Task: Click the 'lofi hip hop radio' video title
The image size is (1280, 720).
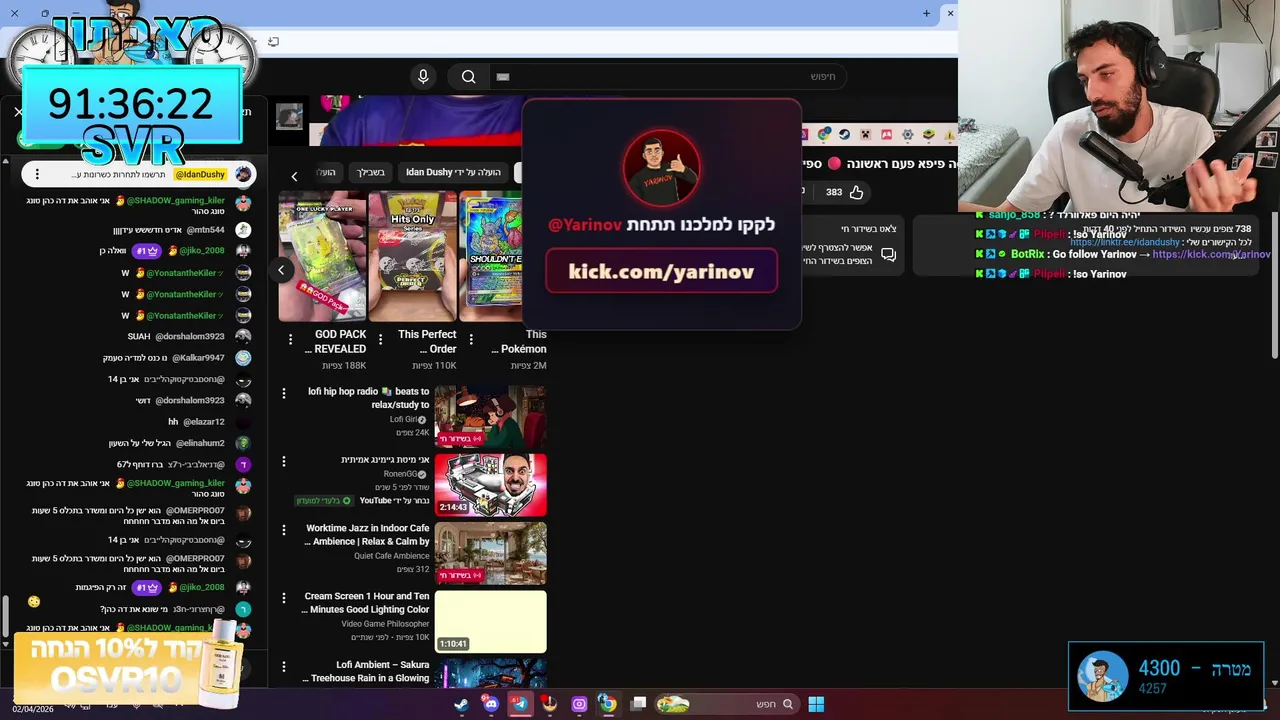Action: [x=368, y=398]
